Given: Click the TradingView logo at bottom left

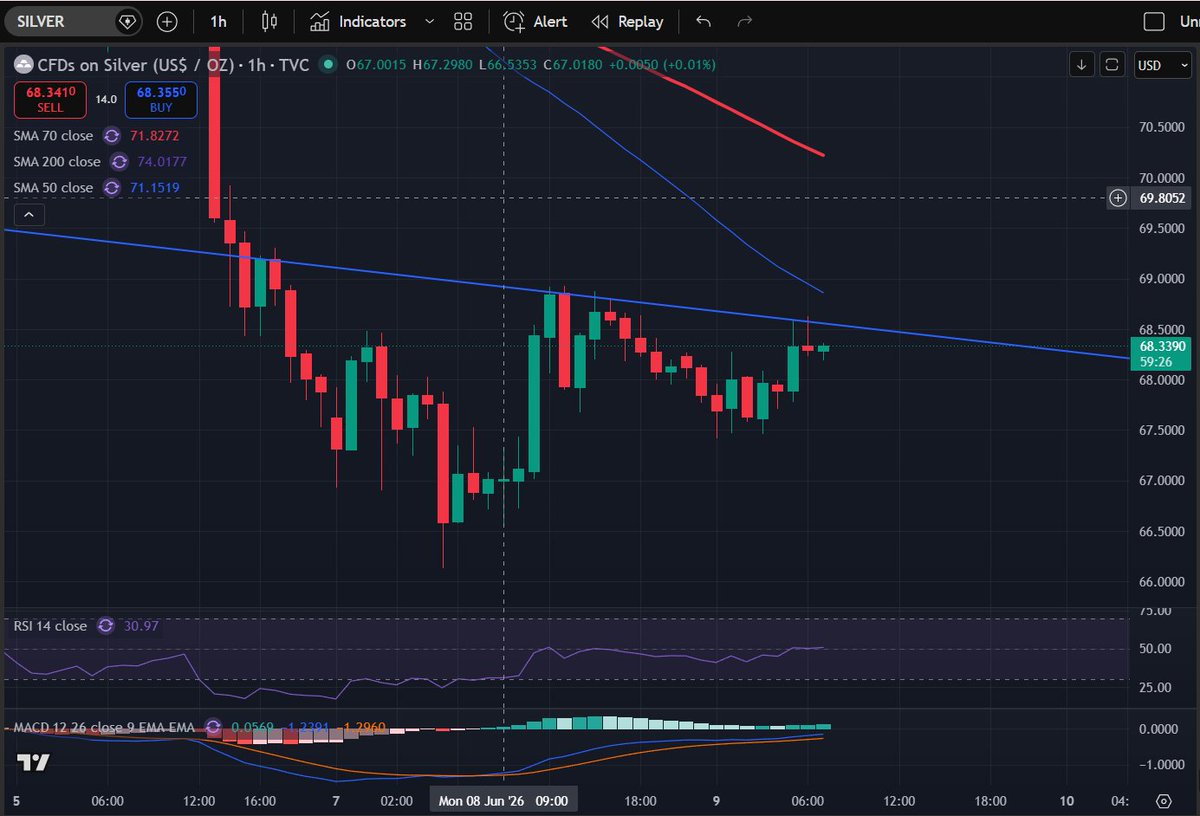Looking at the screenshot, I should (33, 764).
